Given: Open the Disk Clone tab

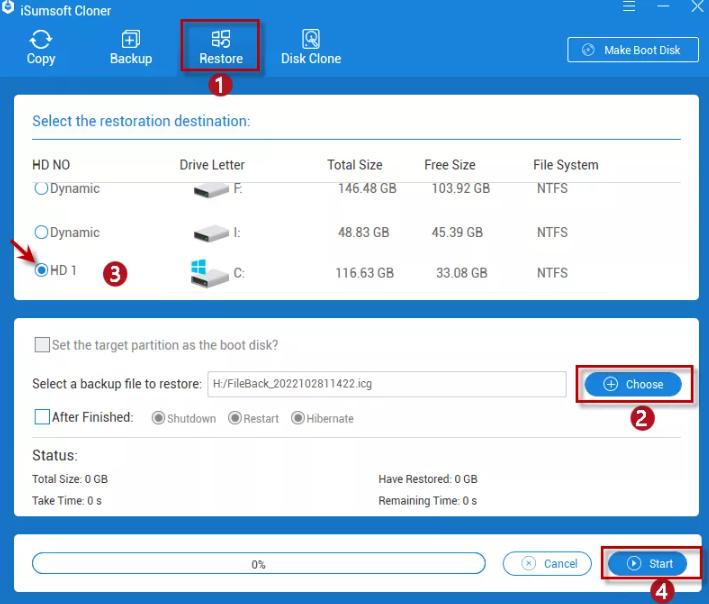Looking at the screenshot, I should coord(311,47).
